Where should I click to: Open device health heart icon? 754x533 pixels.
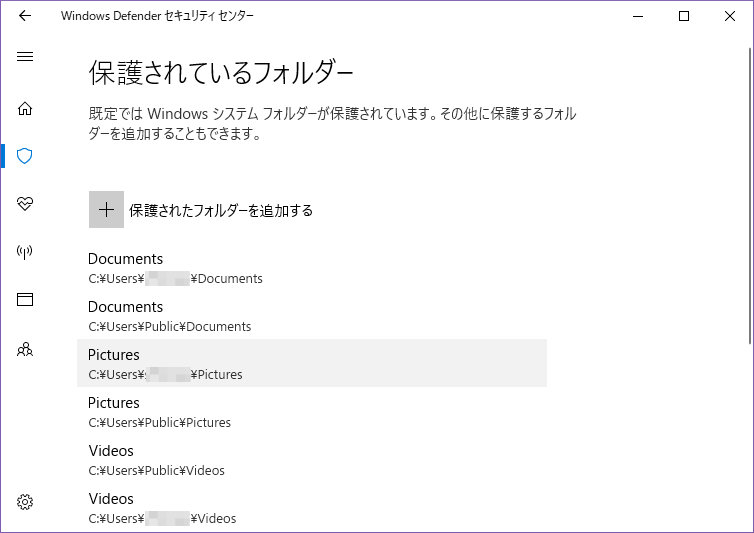pos(25,204)
